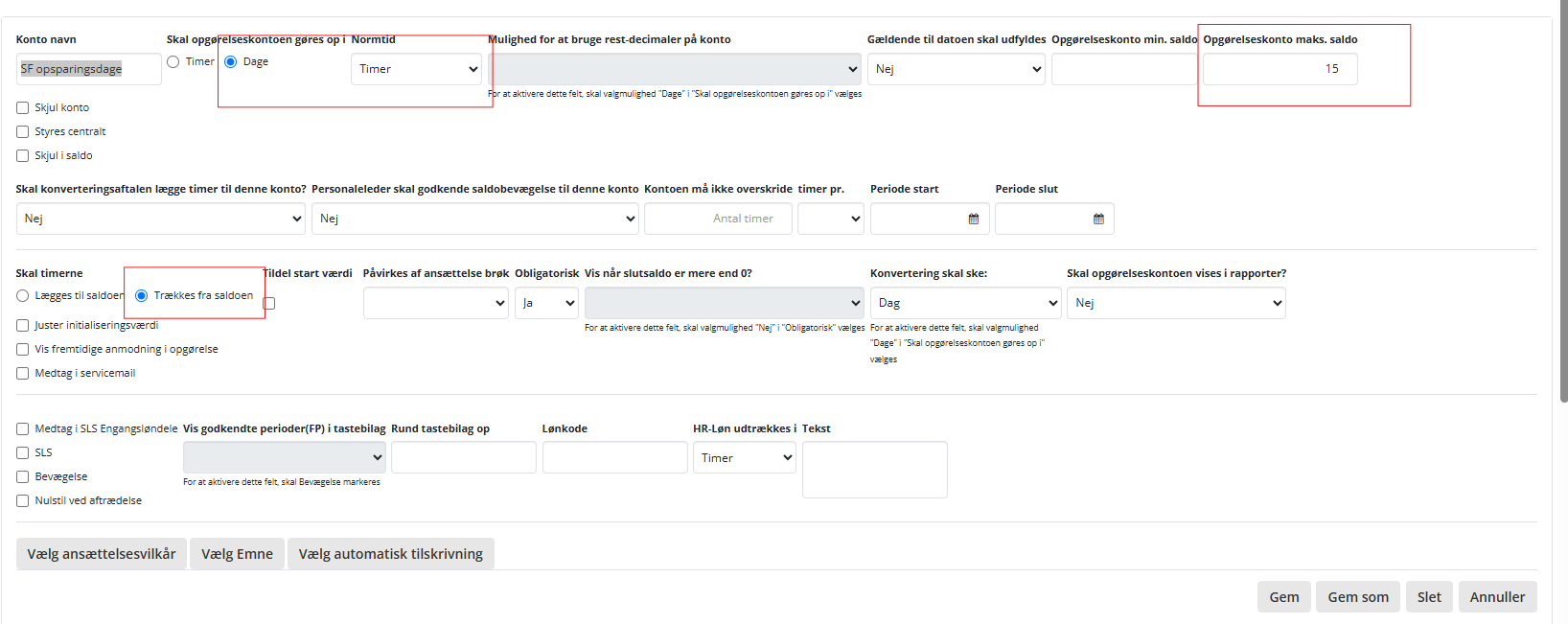The height and width of the screenshot is (624, 1568).
Task: Open 'Gældende til datoen skal udfyldes' dropdown
Action: (956, 69)
